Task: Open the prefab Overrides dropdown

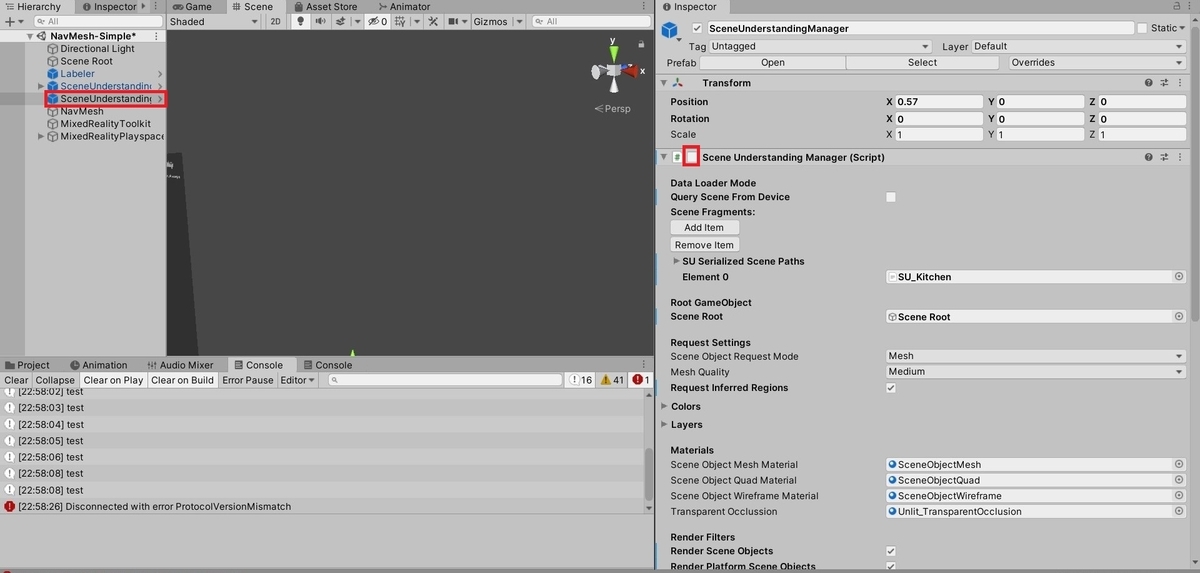Action: tap(1096, 62)
